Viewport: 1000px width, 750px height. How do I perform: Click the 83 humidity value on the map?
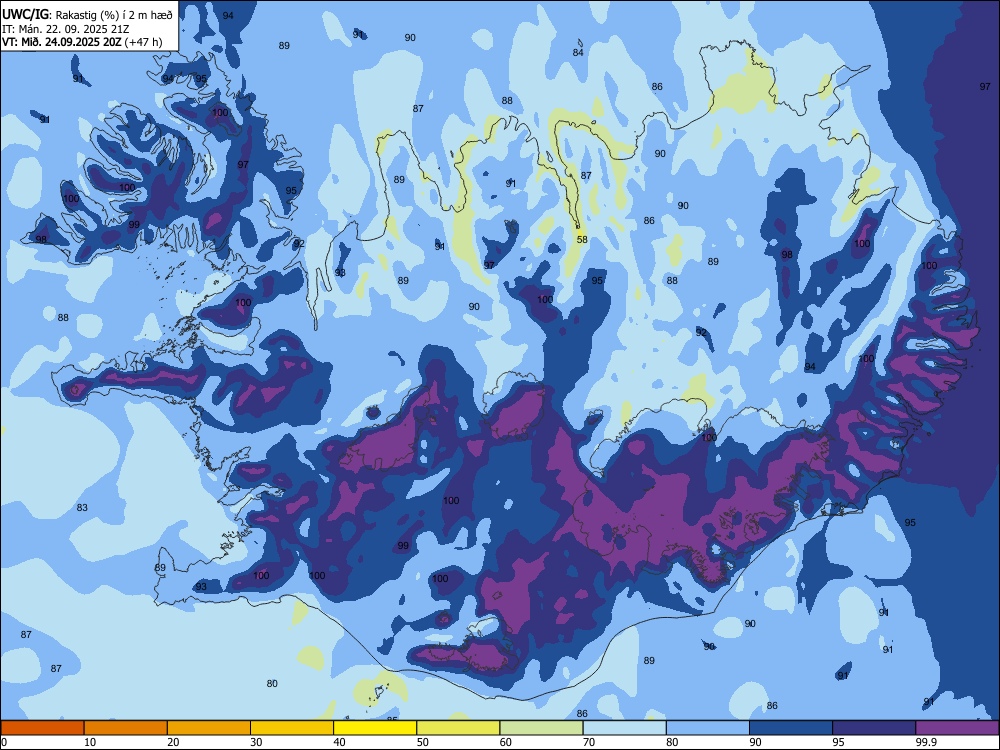click(82, 508)
